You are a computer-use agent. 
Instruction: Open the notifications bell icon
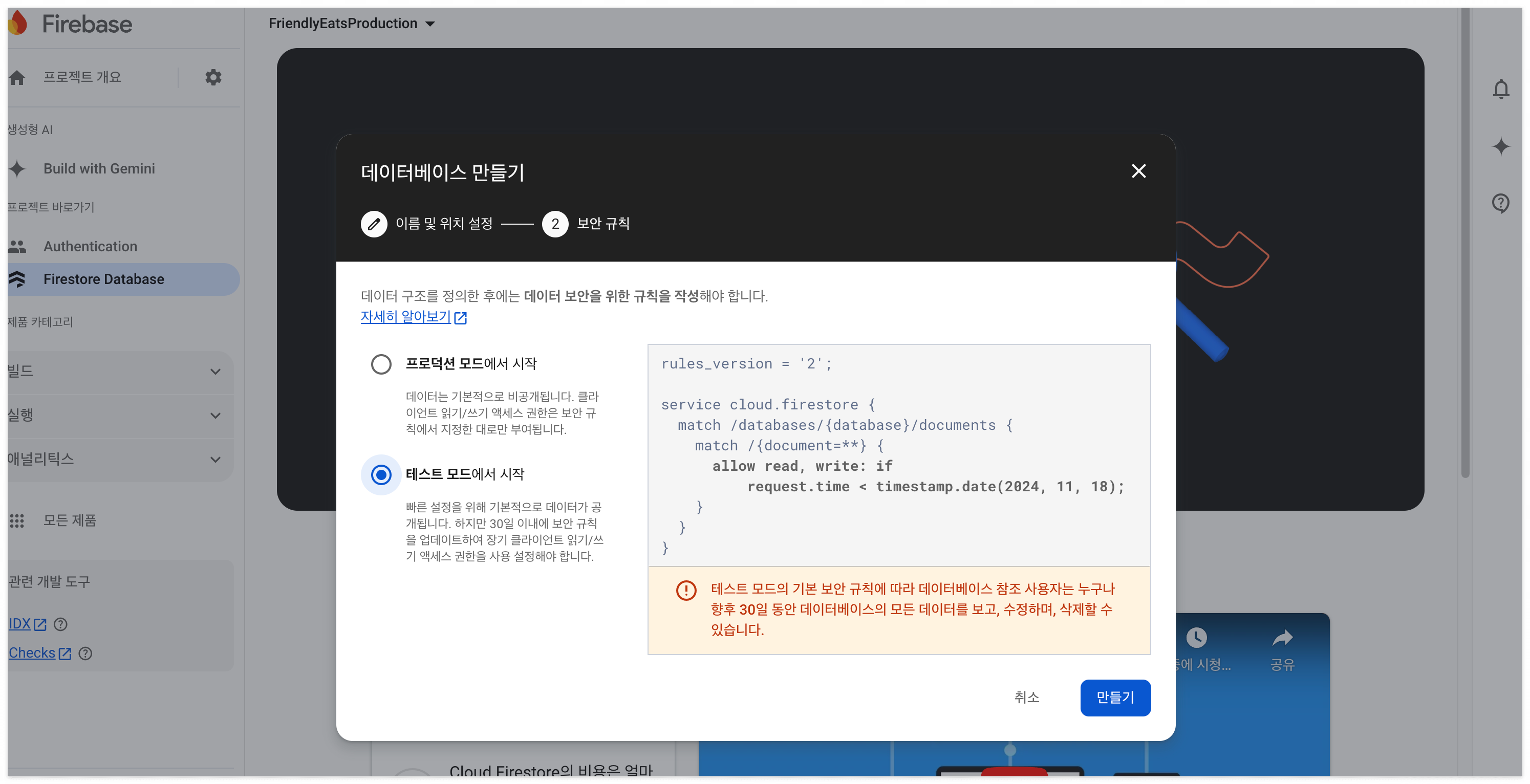pos(1500,89)
